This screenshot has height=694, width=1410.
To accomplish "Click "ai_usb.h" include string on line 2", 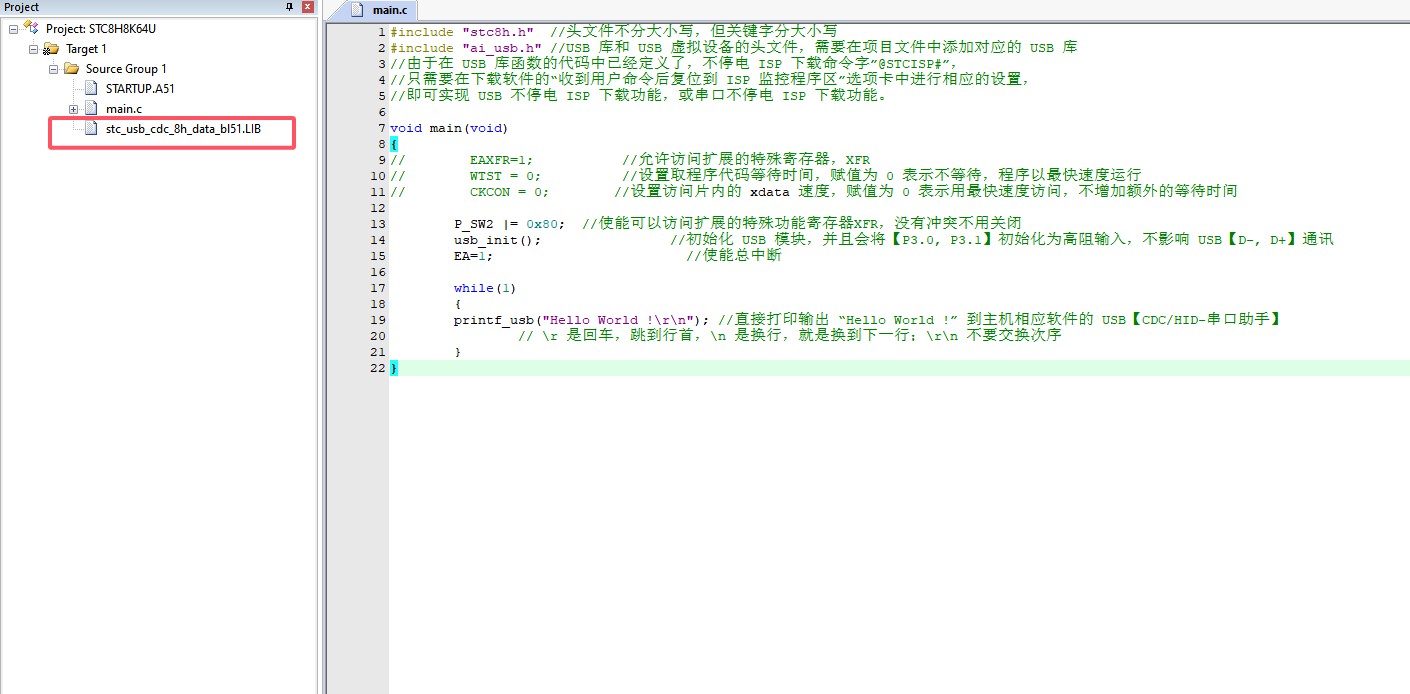I will 502,48.
